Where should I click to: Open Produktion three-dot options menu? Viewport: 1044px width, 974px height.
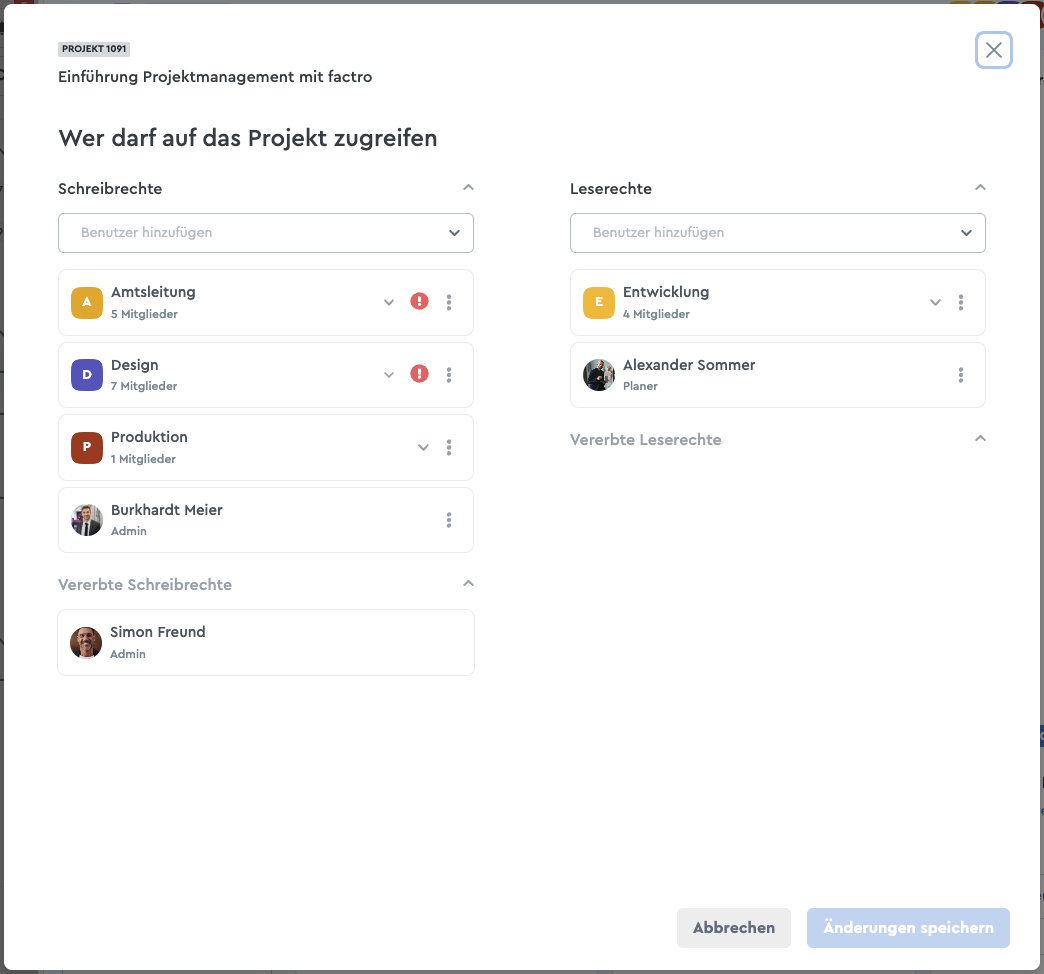click(449, 447)
